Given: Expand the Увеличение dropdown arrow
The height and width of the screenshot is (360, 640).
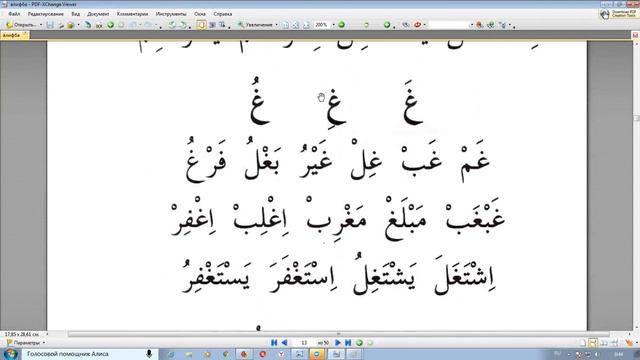Looking at the screenshot, I should (276, 25).
